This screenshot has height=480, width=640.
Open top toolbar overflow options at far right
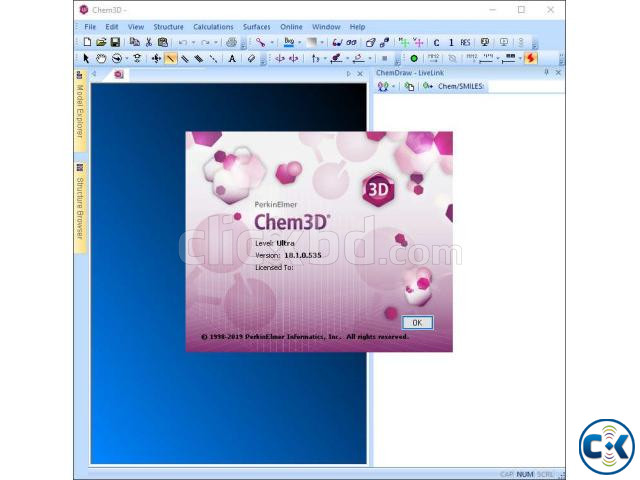[535, 43]
